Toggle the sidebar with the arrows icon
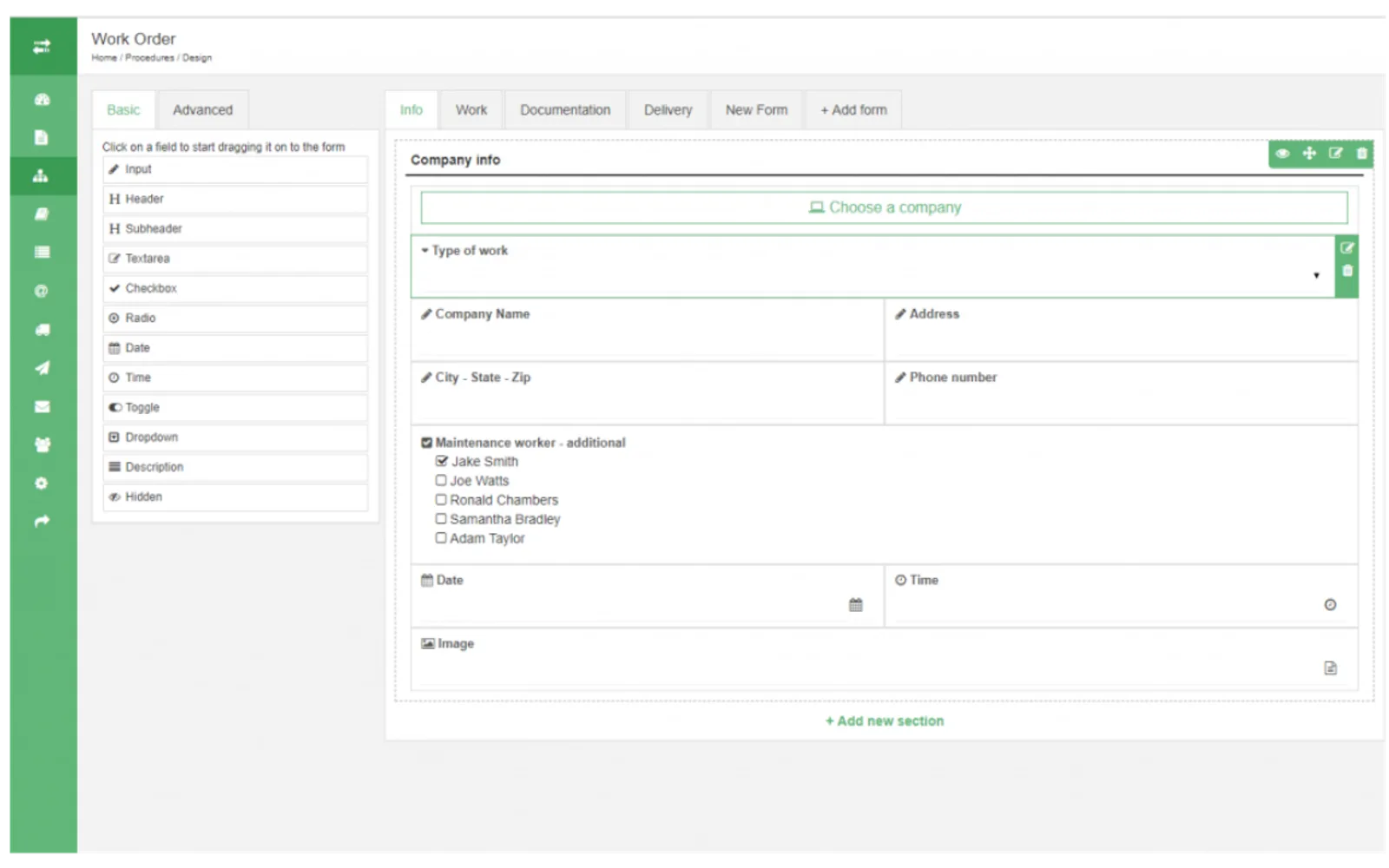Screen dimensions: 1389x868 point(42,47)
